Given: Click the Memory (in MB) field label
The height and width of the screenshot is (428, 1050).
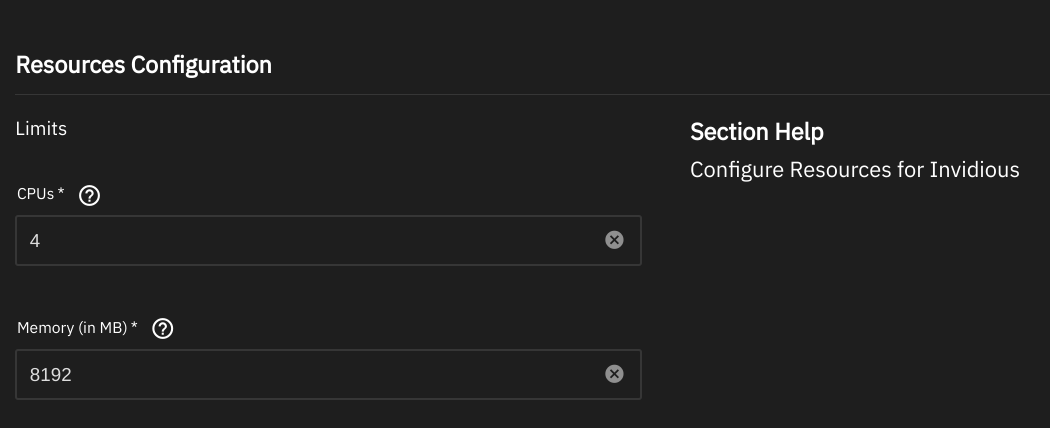Looking at the screenshot, I should 72,328.
